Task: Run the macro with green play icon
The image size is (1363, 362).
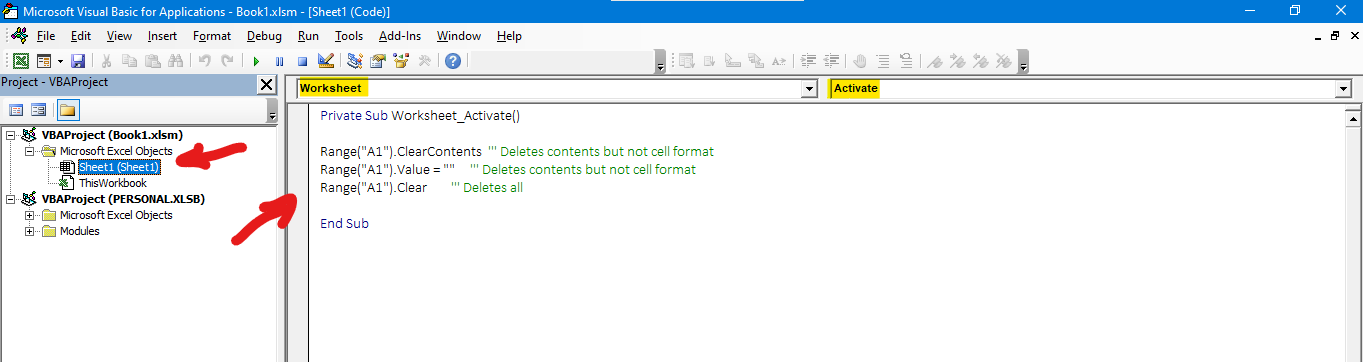Action: [256, 61]
